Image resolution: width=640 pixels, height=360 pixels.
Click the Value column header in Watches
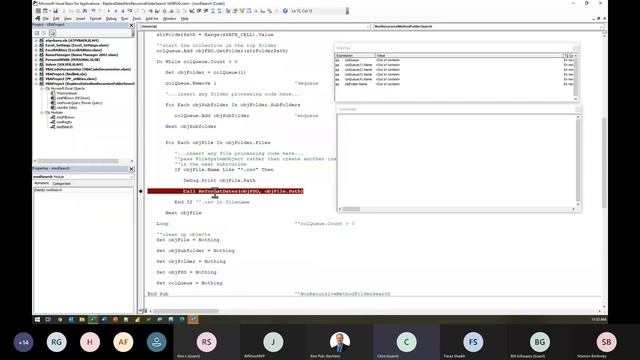tap(469, 56)
